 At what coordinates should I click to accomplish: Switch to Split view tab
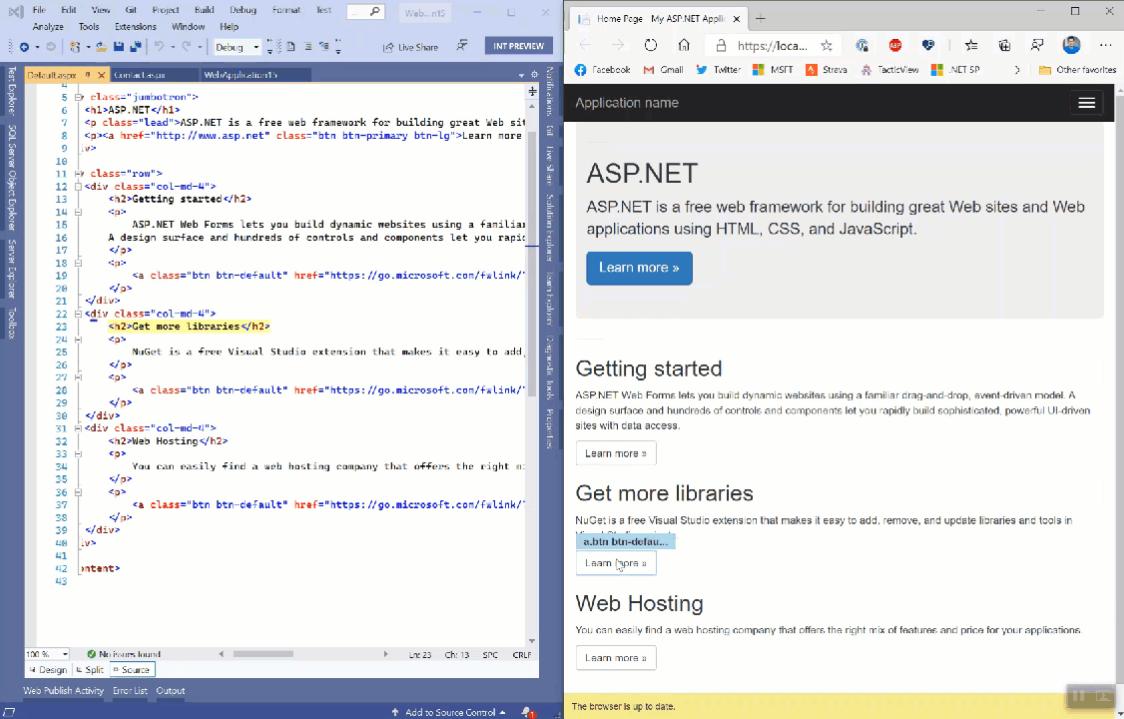coord(90,670)
